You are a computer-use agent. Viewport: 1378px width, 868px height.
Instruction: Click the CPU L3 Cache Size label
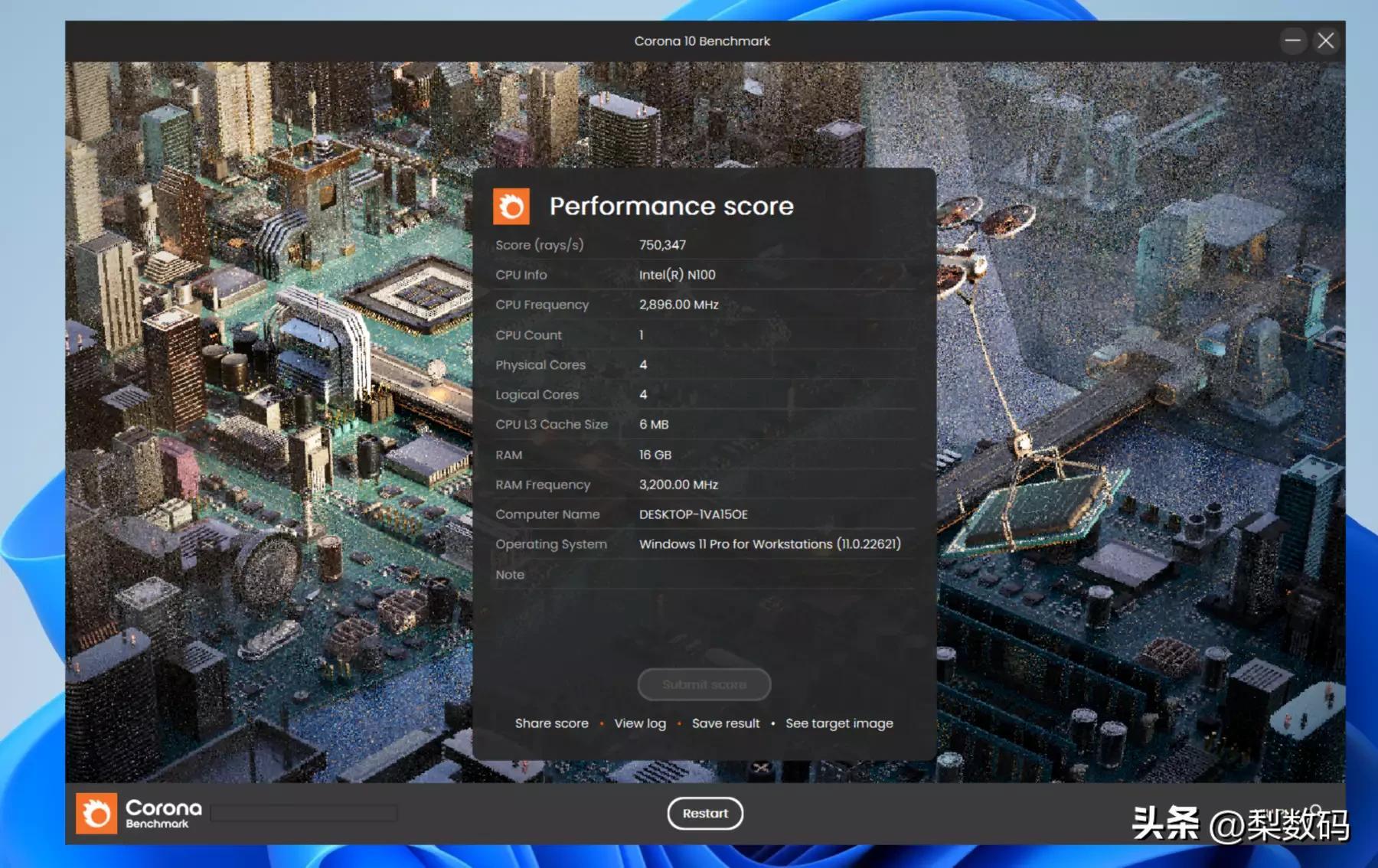click(551, 424)
